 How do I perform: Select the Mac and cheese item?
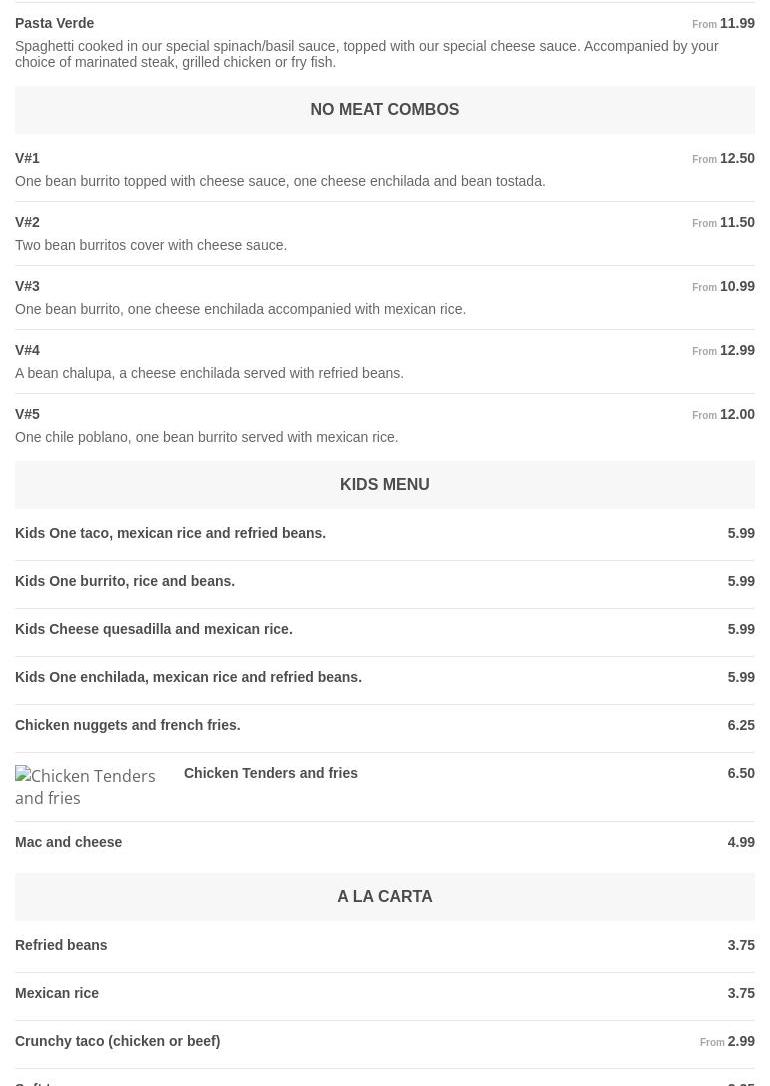point(69,842)
